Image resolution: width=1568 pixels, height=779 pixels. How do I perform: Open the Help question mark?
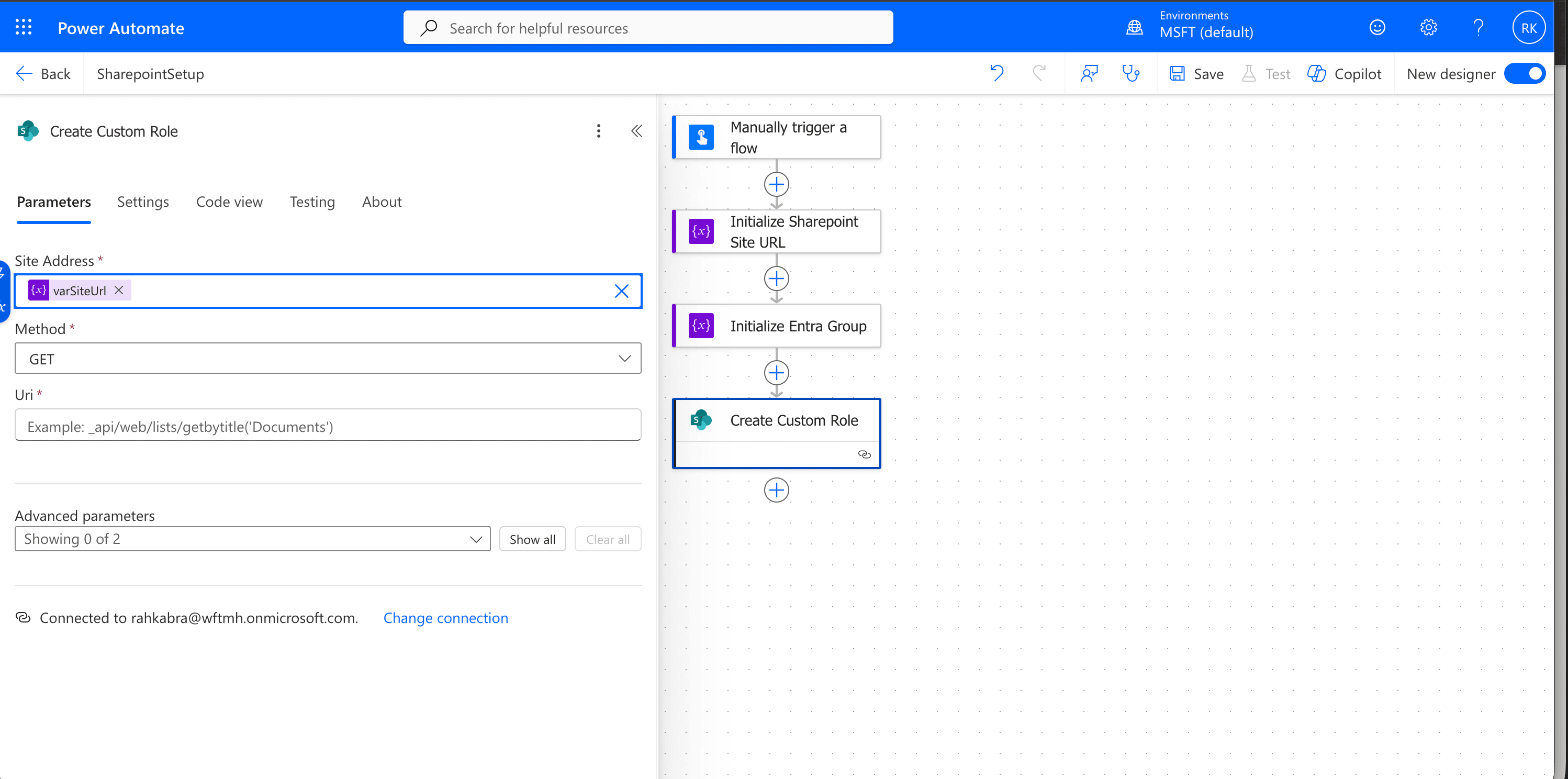point(1478,27)
